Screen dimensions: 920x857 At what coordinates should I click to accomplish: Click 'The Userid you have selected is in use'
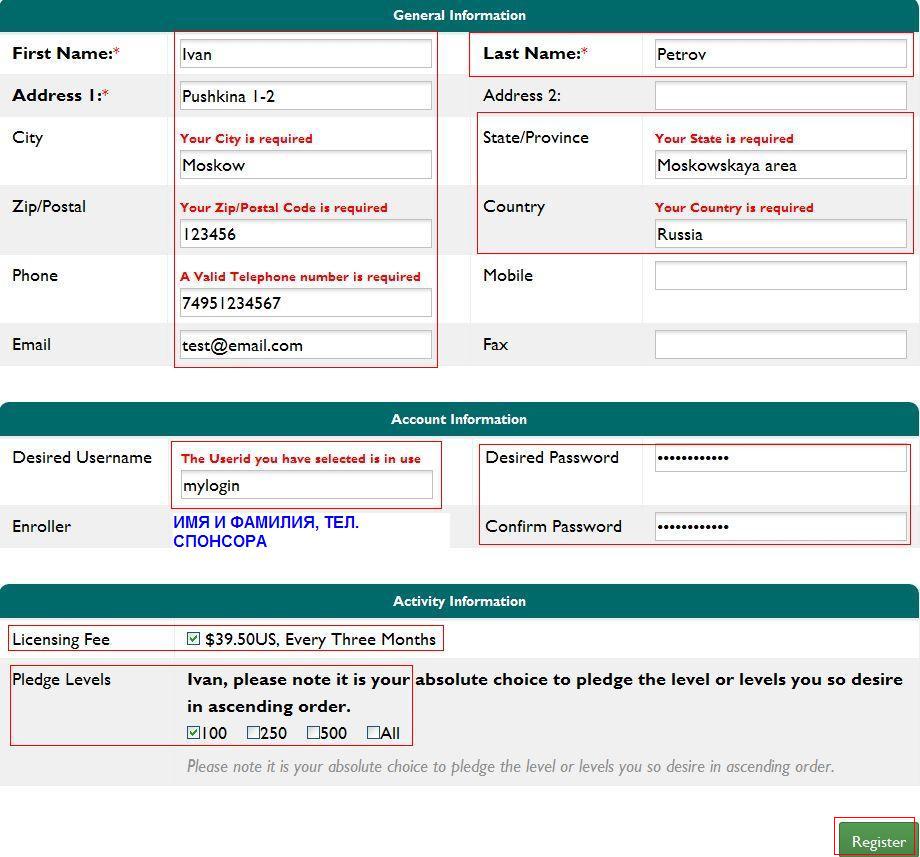pos(300,459)
